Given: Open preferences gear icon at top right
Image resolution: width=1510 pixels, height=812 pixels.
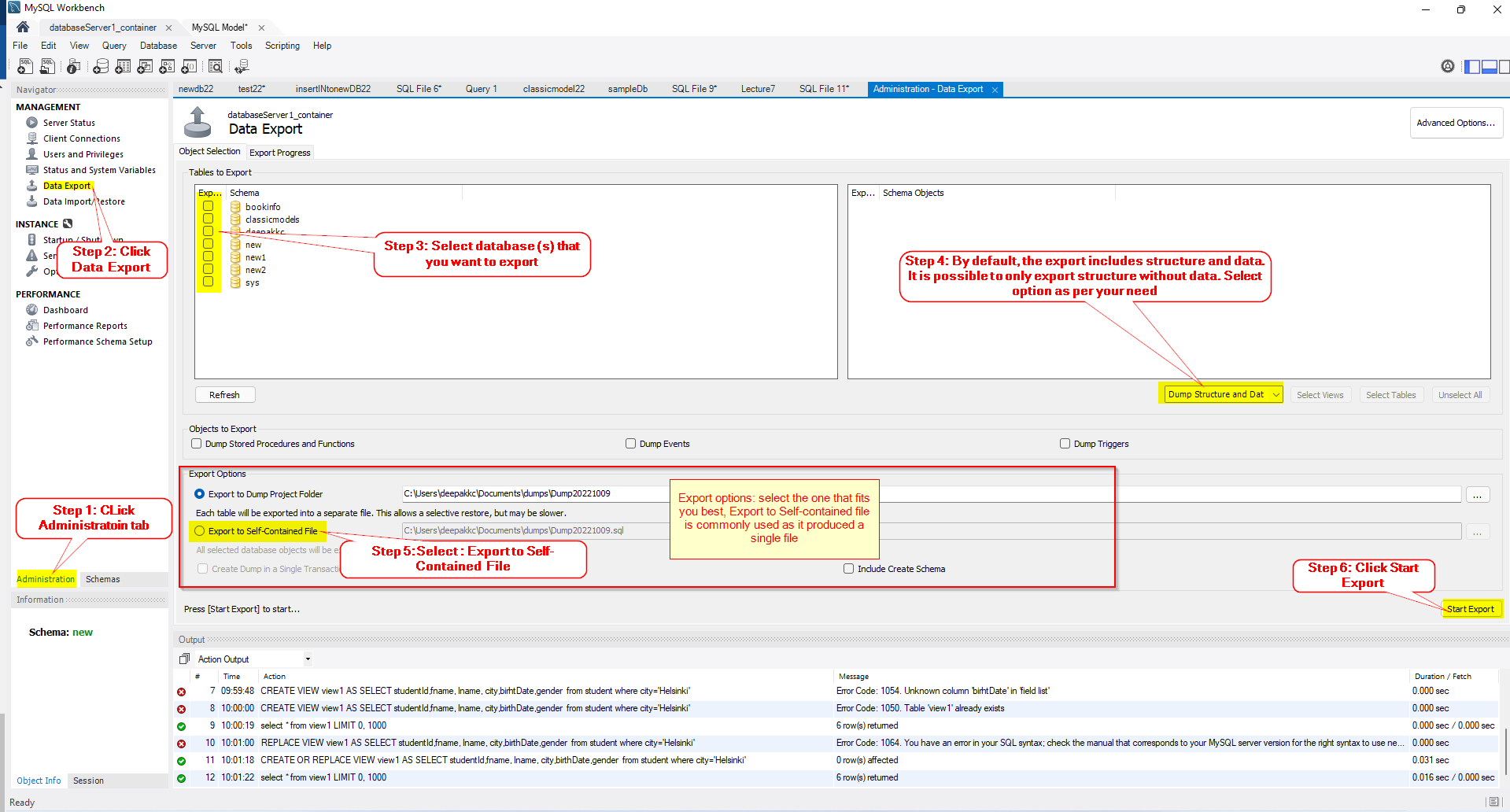Looking at the screenshot, I should pos(1448,66).
